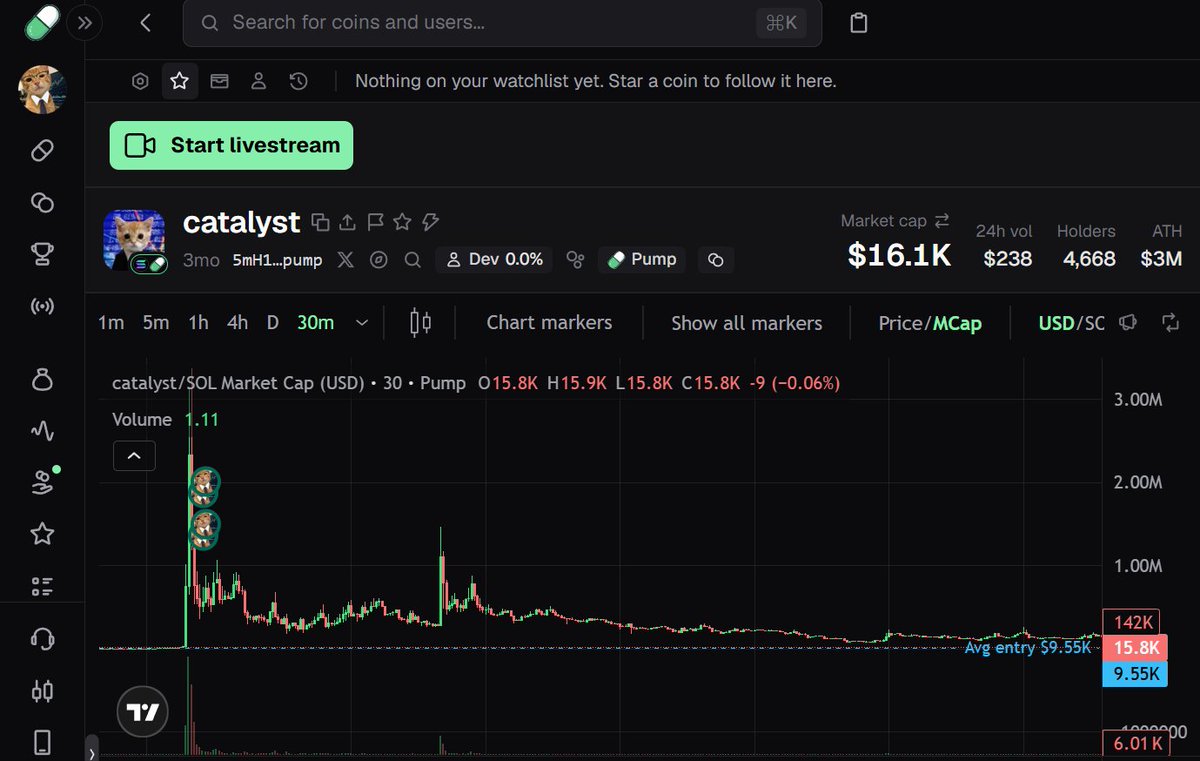Switch to Price in Price/MCap toggle
1200x761 pixels.
click(900, 323)
